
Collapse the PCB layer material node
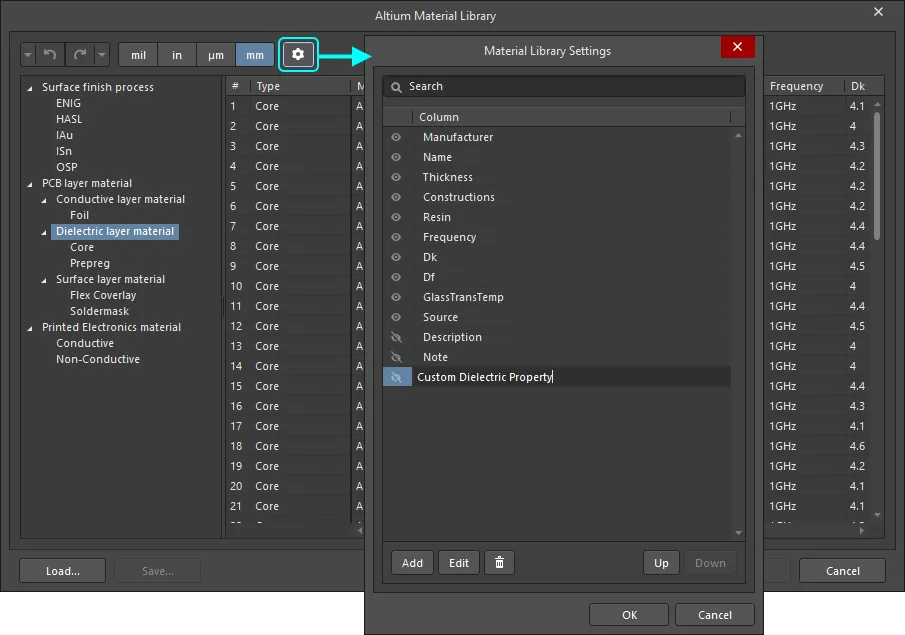pos(30,184)
